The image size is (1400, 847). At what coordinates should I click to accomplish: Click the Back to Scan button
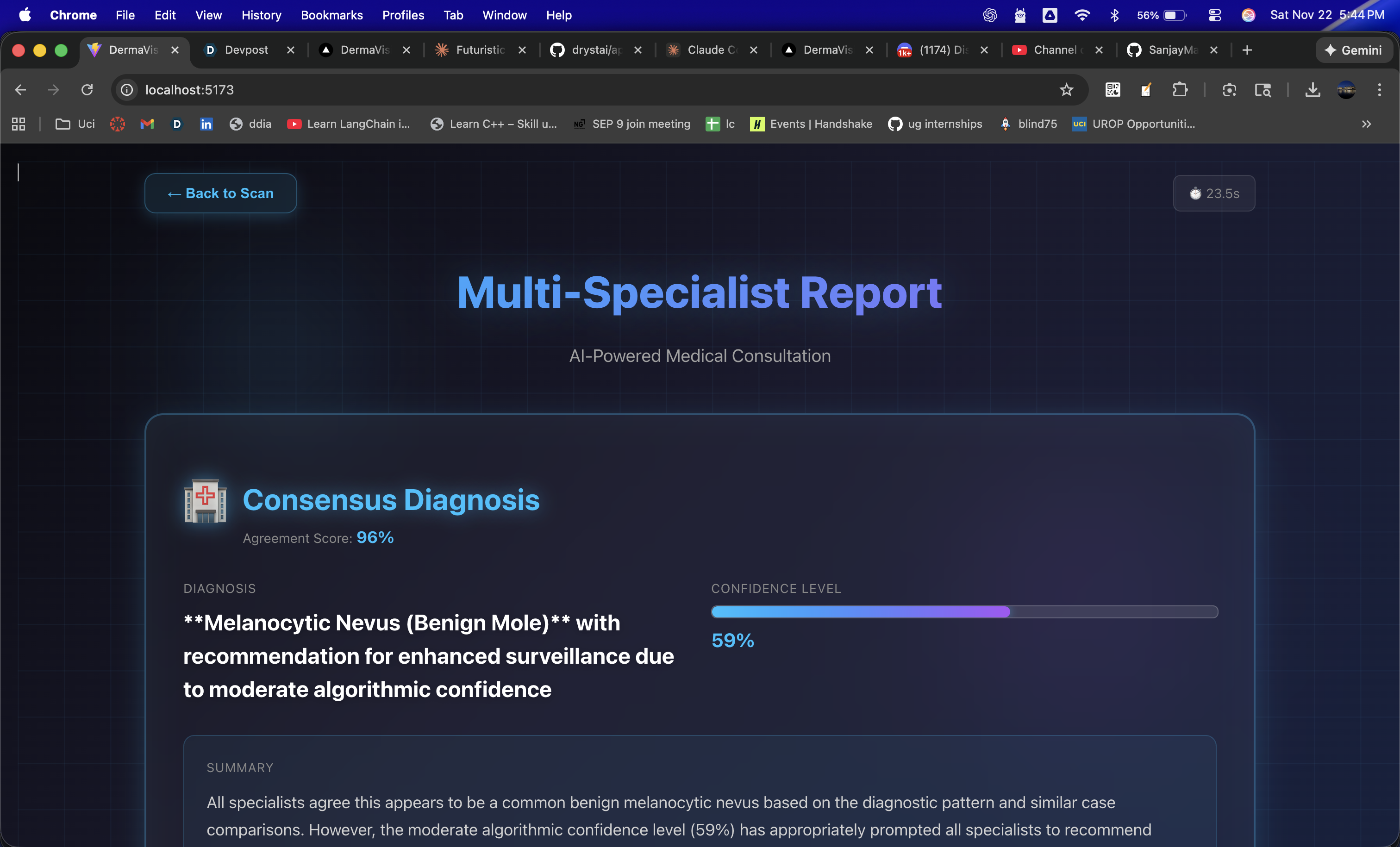[x=220, y=193]
